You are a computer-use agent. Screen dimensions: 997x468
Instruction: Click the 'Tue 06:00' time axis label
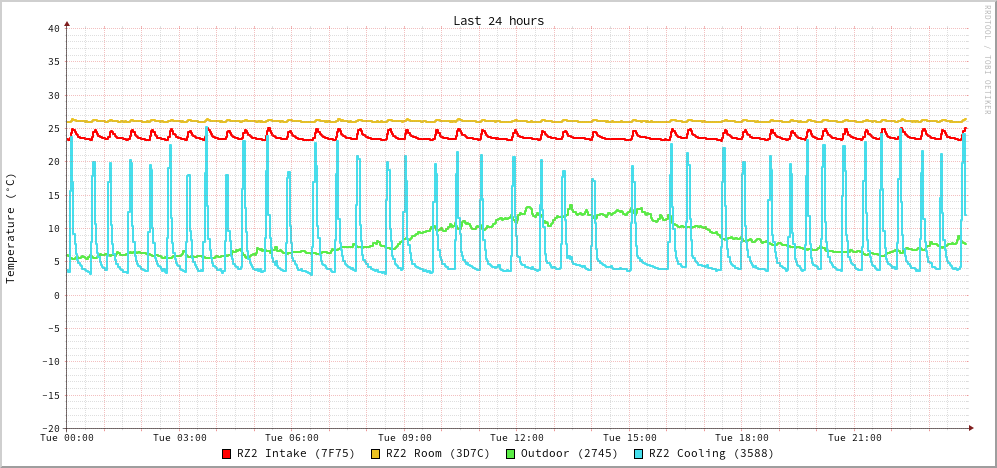292,438
